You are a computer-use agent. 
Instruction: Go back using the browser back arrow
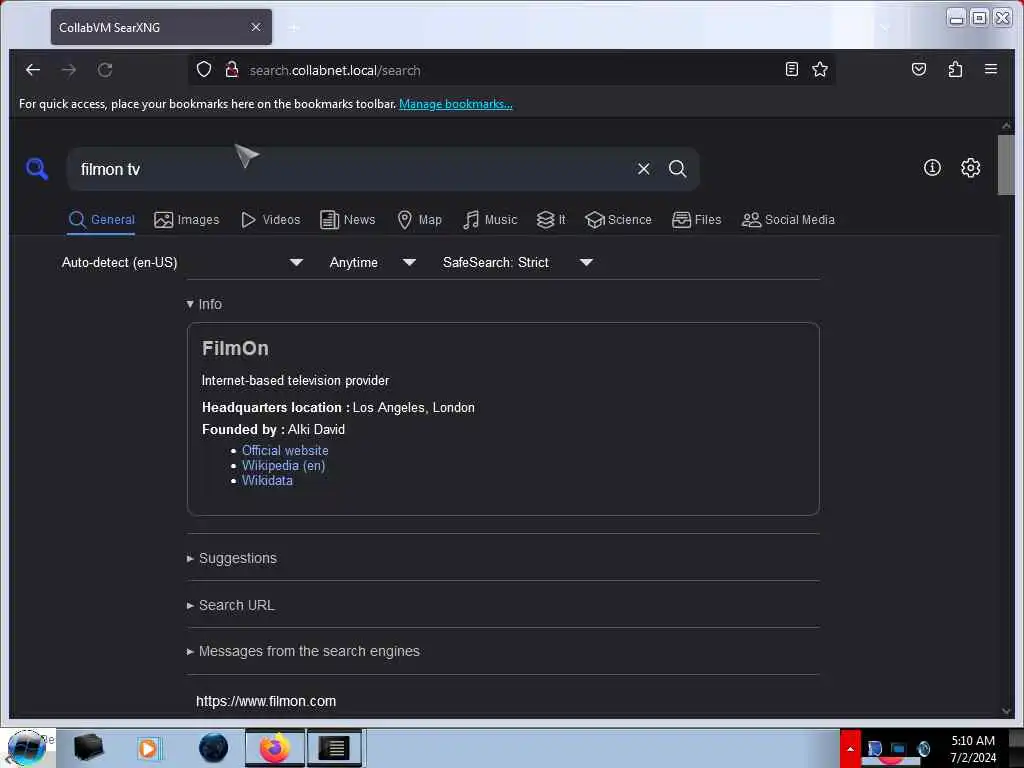(x=33, y=70)
